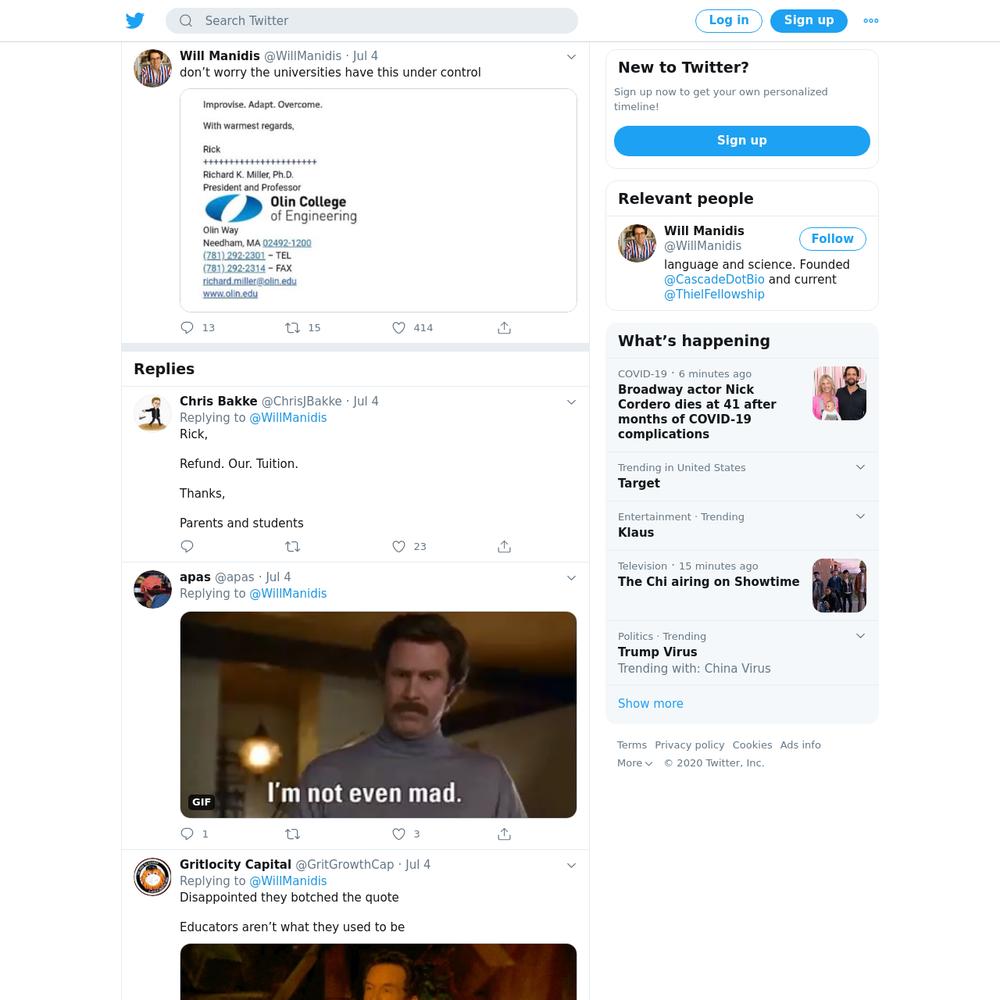The image size is (1000, 1000).
Task: Share apas's GIF tweet
Action: point(504,834)
